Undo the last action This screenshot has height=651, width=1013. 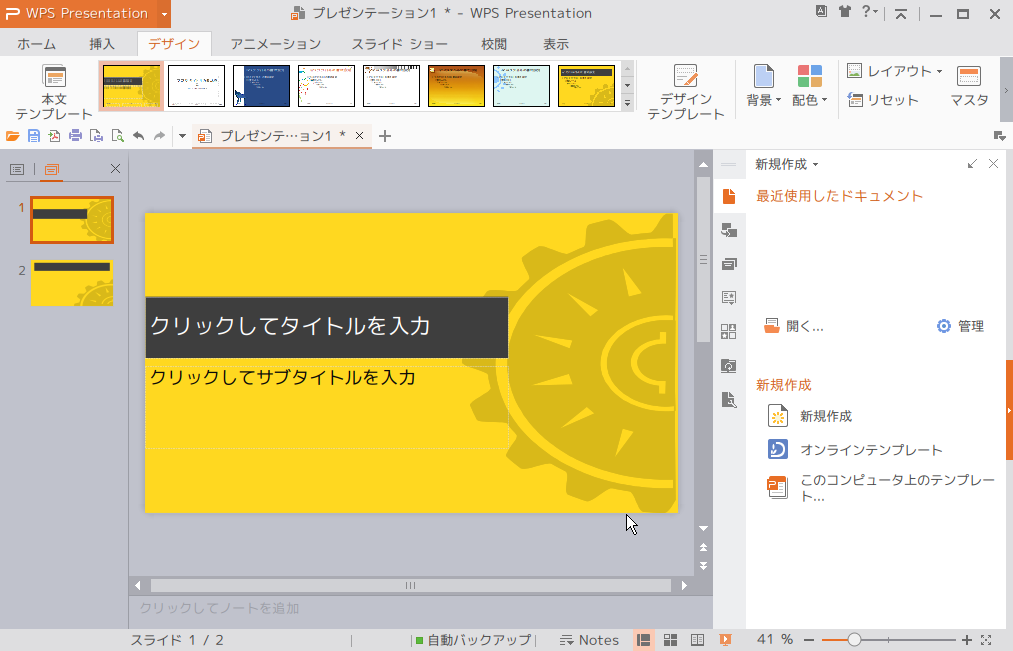[140, 135]
